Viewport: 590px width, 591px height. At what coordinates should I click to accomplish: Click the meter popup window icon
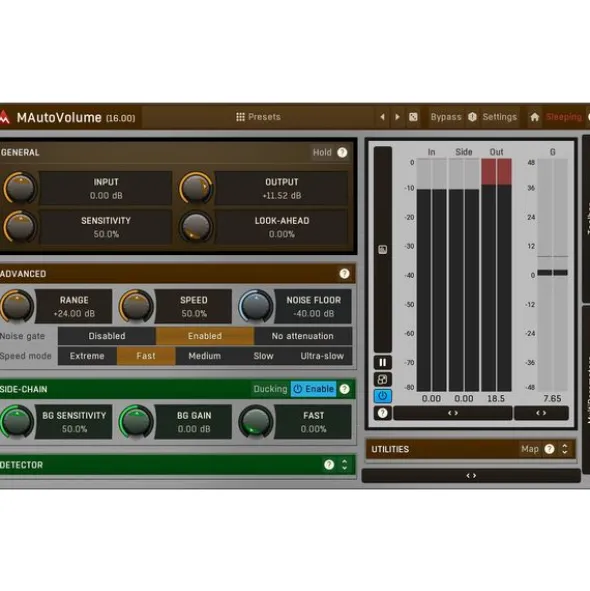(x=382, y=380)
